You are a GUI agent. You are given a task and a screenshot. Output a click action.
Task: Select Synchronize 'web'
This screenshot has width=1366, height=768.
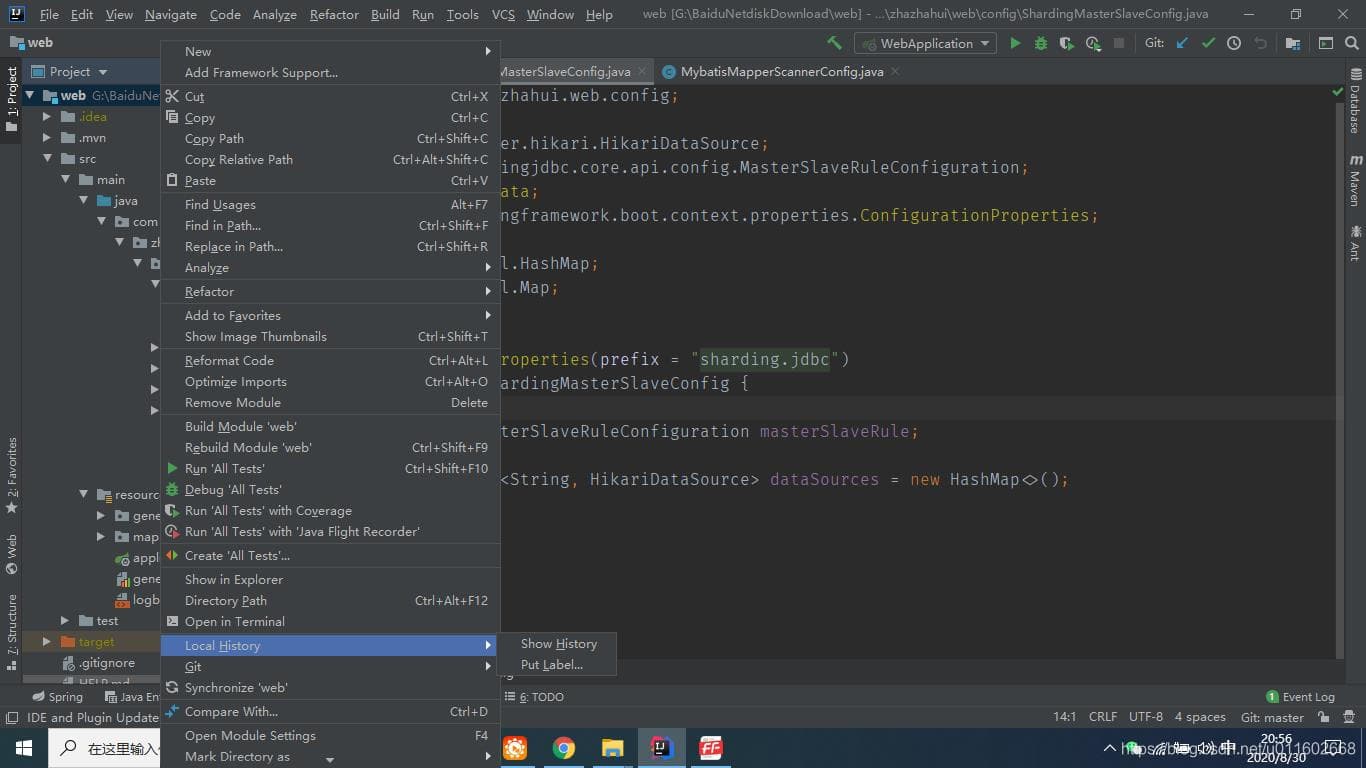tap(330, 688)
